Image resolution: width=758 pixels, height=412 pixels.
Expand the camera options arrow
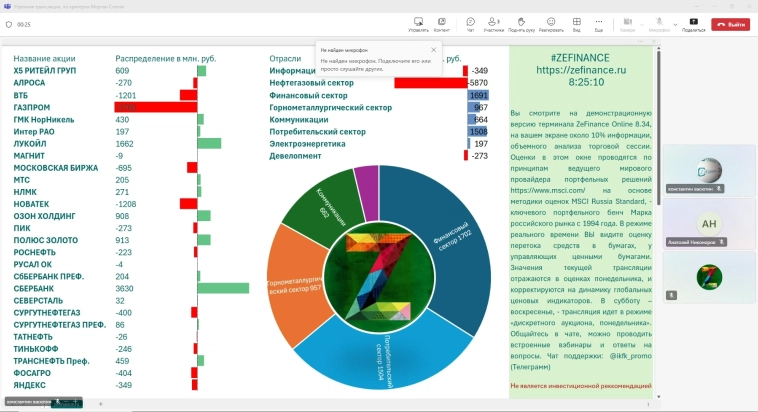(641, 25)
